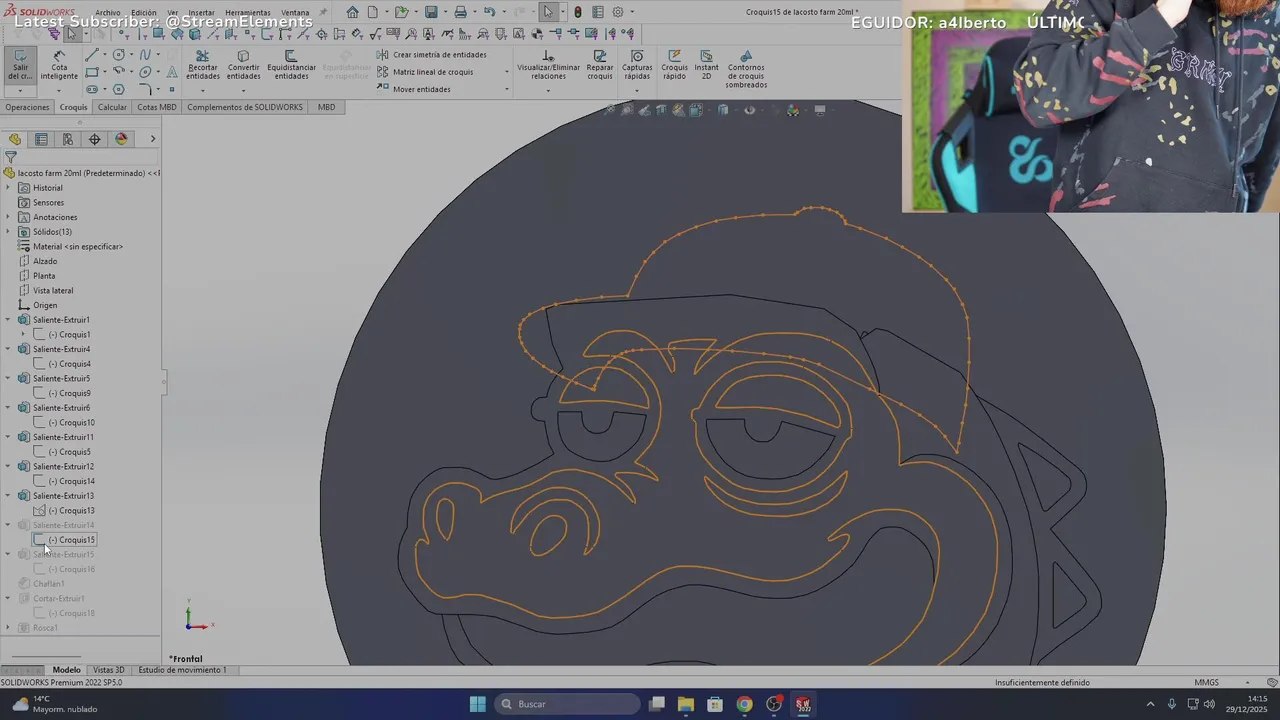1280x720 pixels.
Task: Select the Sketch Fillet tool
Action: (x=145, y=89)
